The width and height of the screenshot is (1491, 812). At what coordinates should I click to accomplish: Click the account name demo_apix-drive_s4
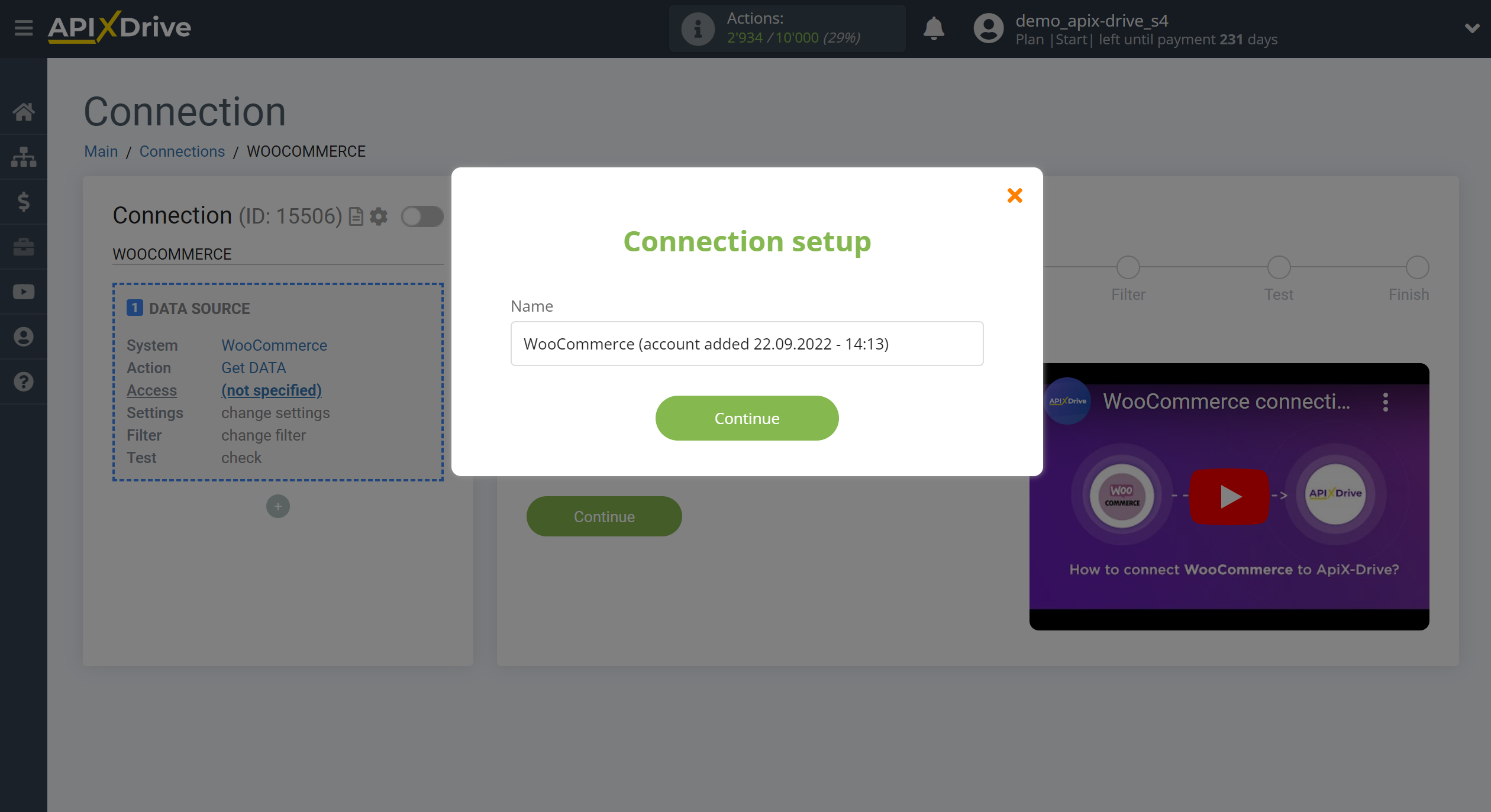click(x=1092, y=21)
